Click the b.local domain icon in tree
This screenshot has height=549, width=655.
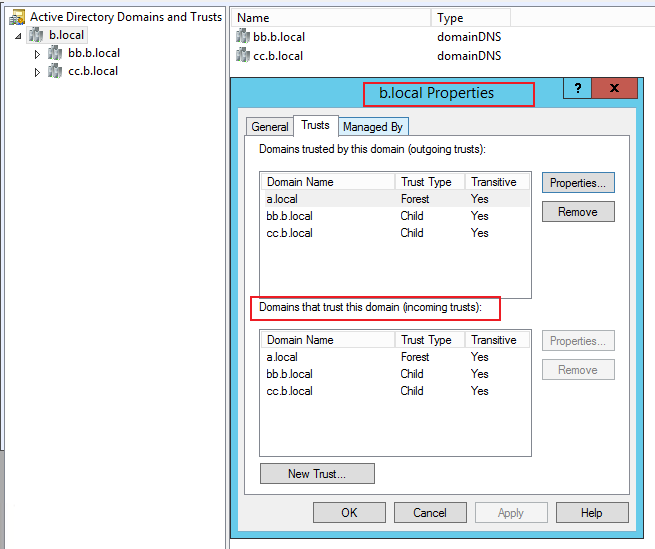[36, 35]
